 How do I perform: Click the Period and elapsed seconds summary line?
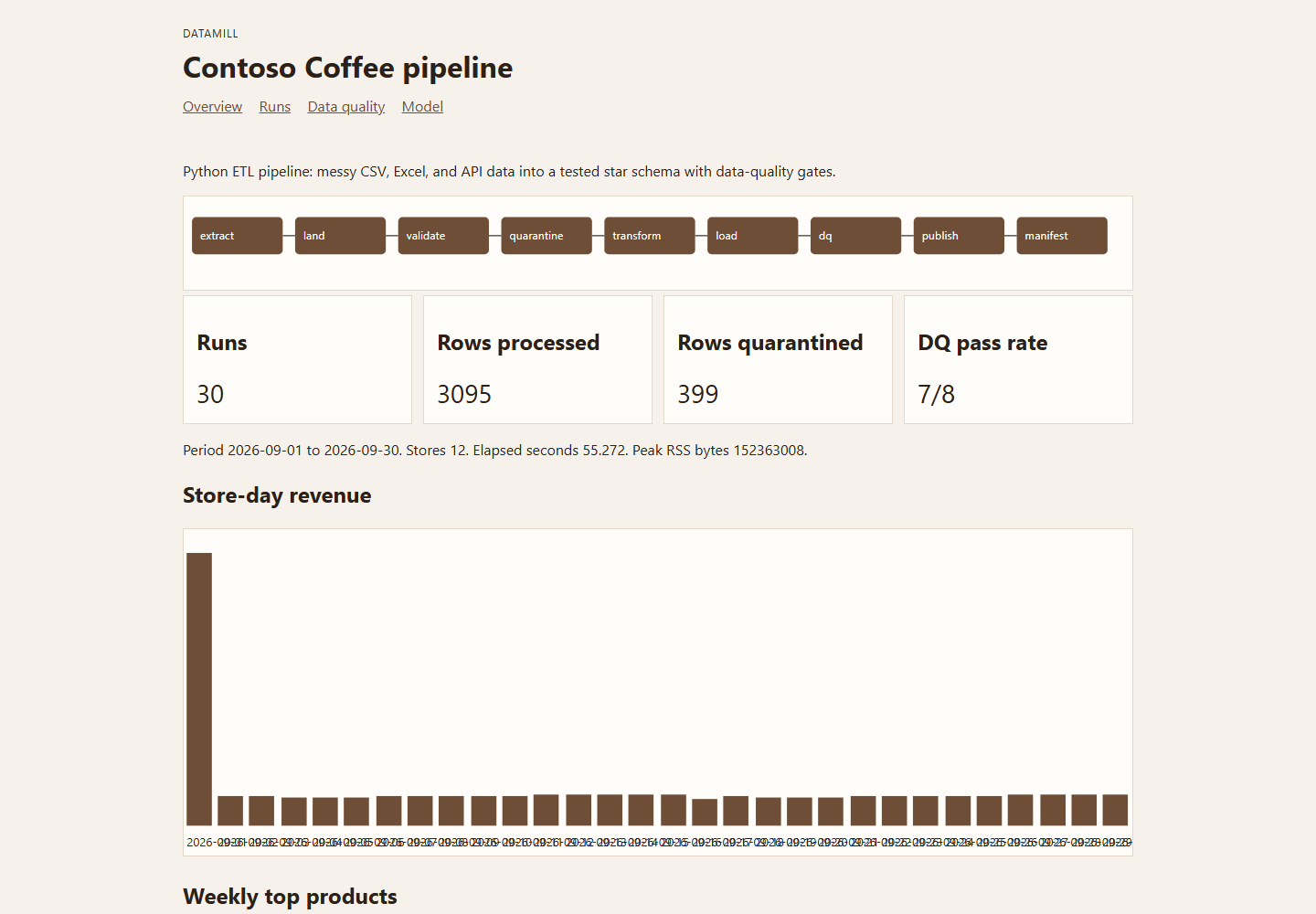(x=495, y=451)
